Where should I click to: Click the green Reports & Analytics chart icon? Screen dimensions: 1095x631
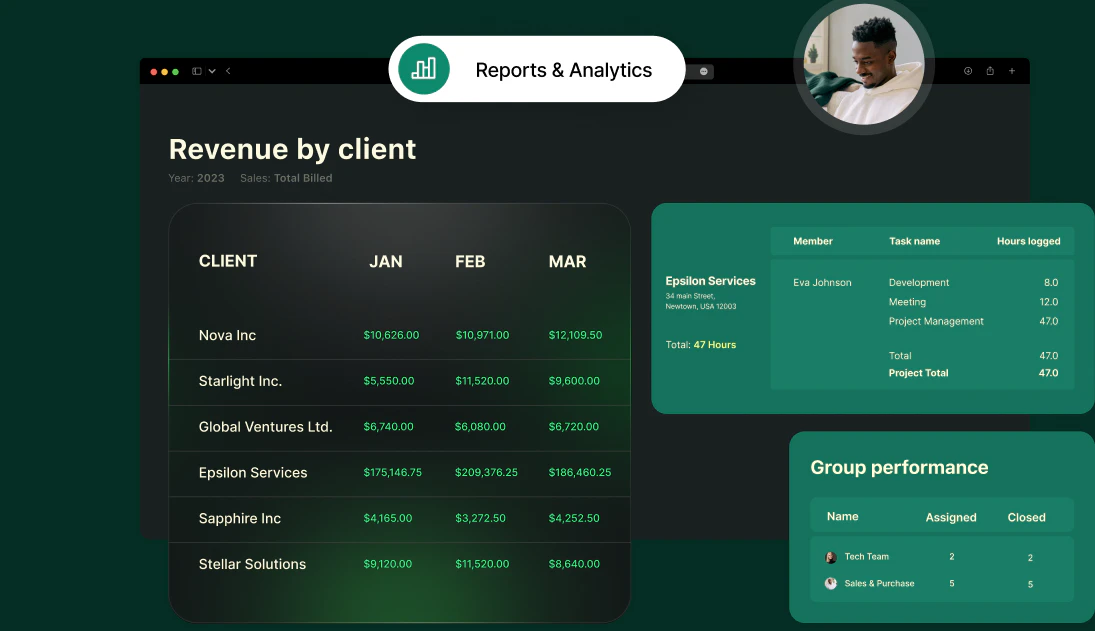[x=423, y=69]
